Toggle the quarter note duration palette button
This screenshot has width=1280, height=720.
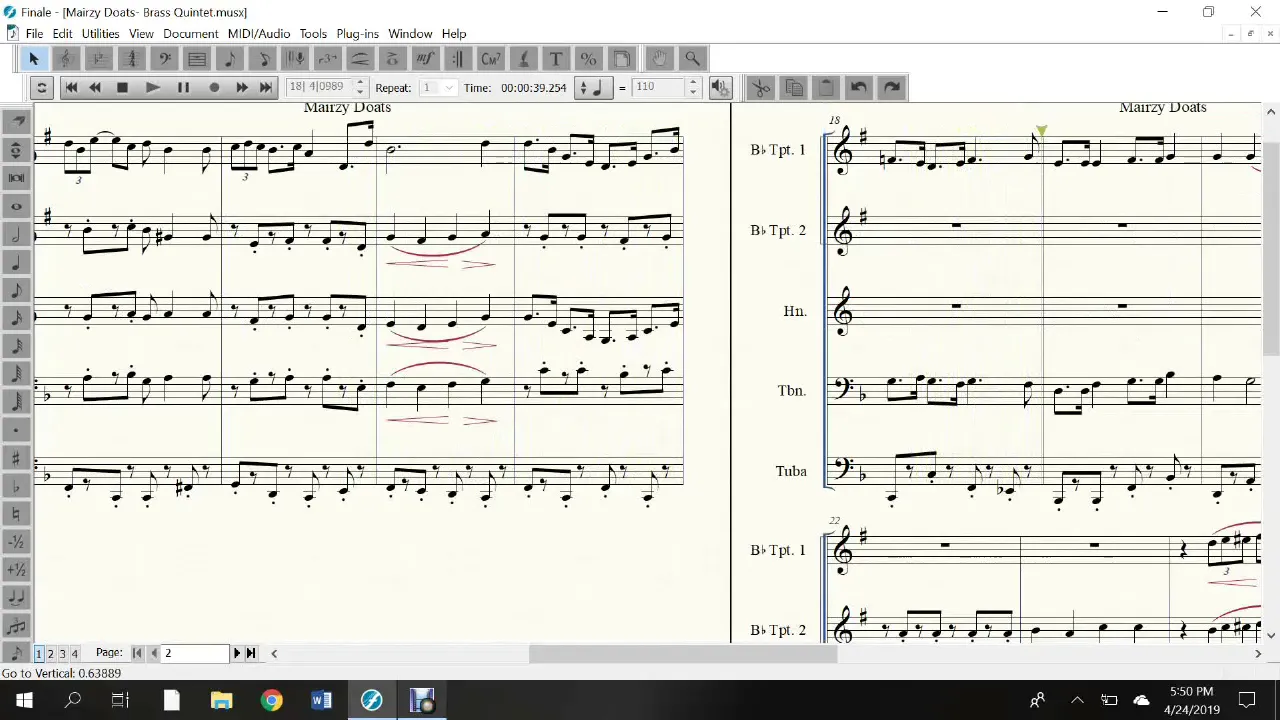16,263
